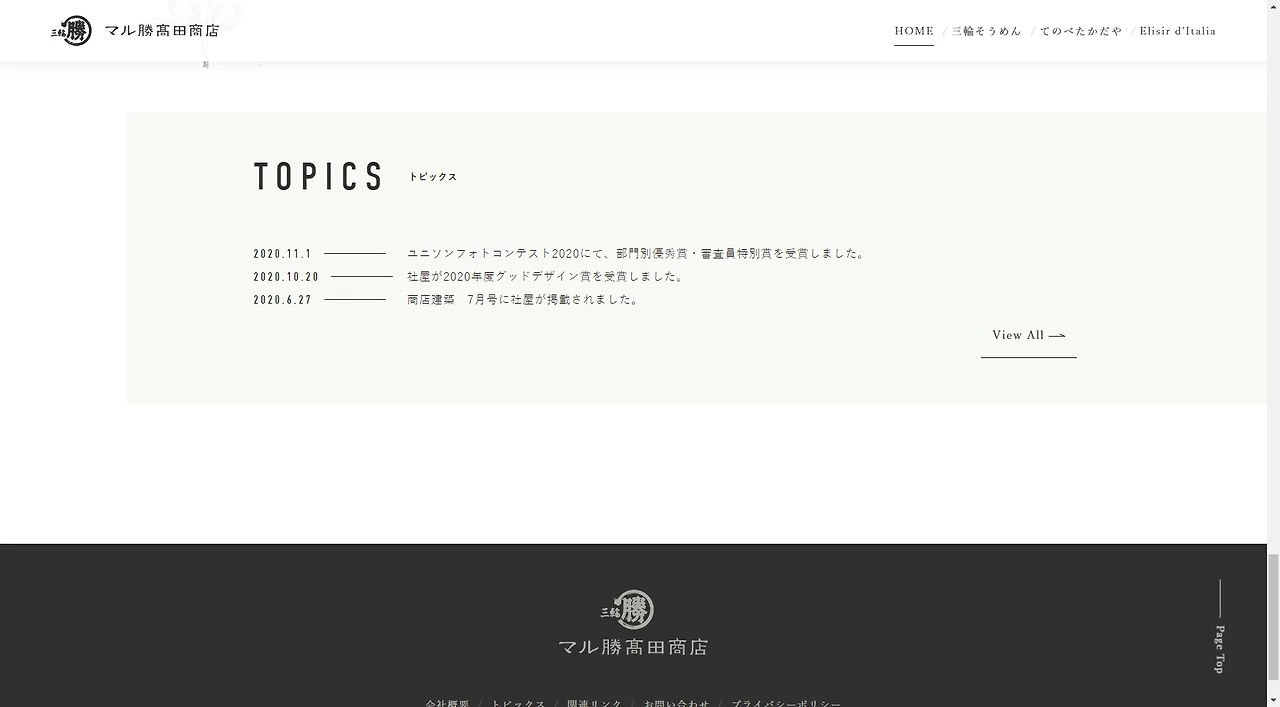
Task: Open the 三輪そうめん page
Action: point(987,31)
